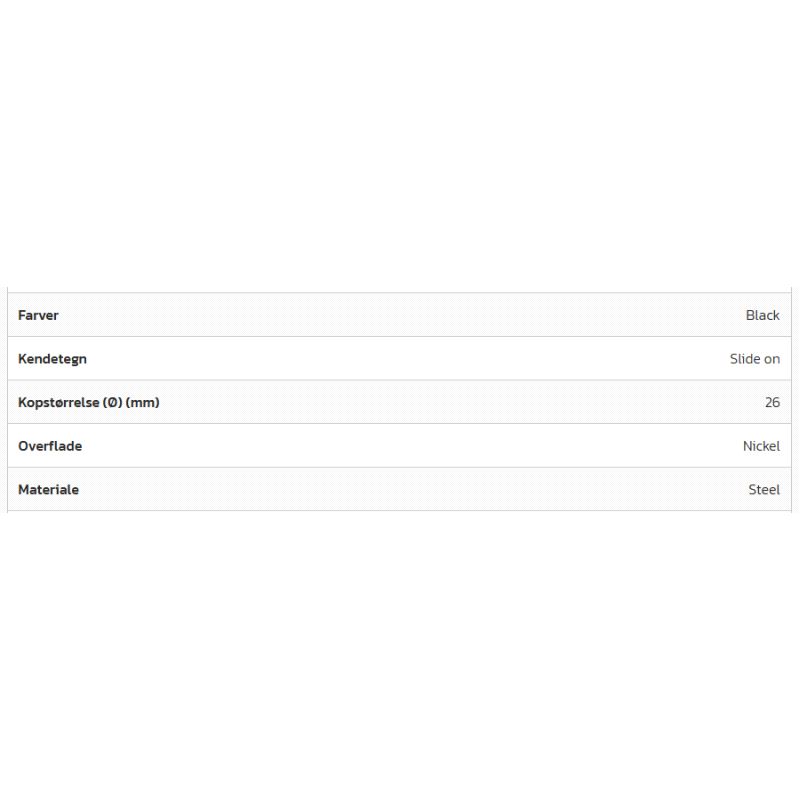Click the Farver label

(38, 315)
